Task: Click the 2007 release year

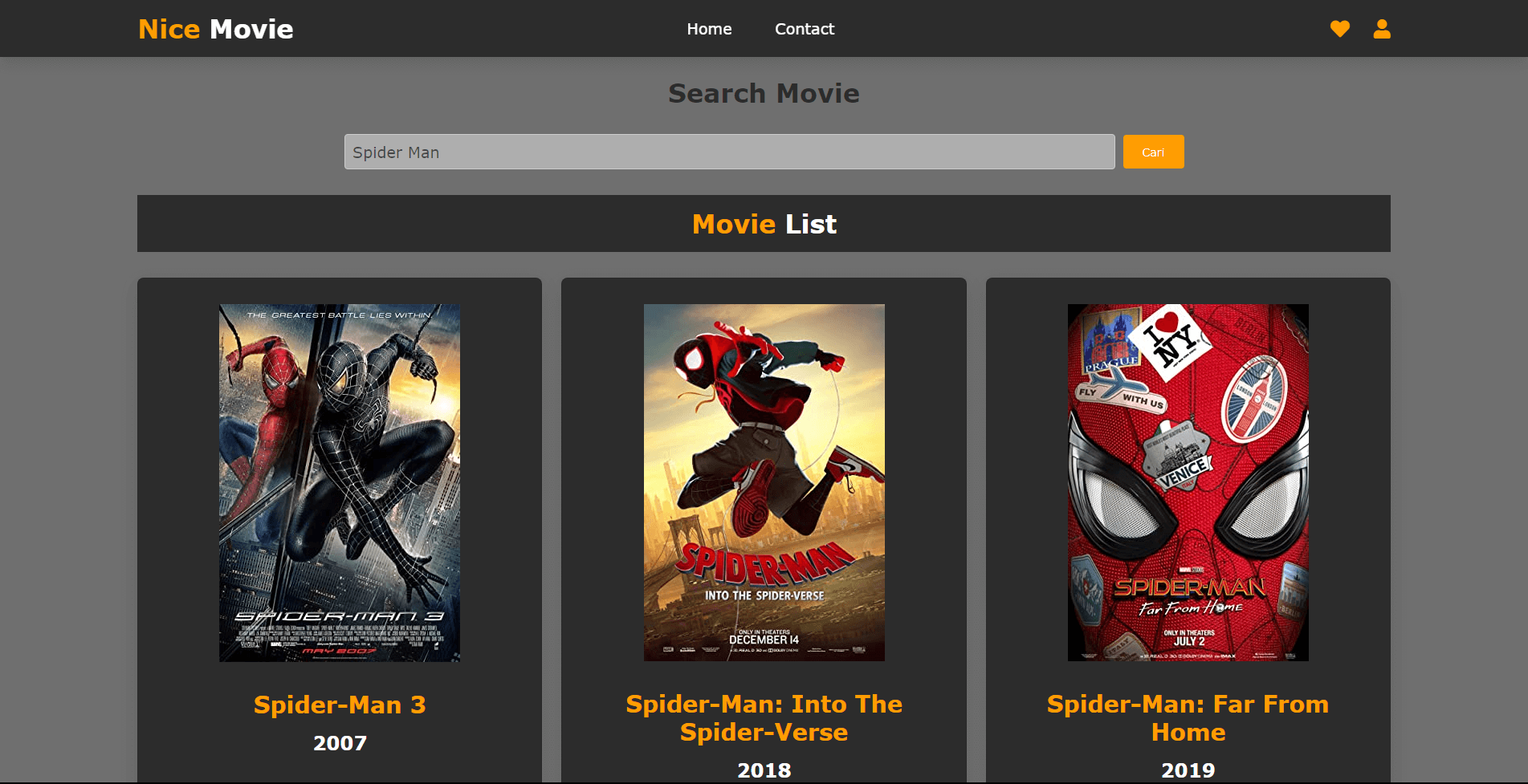Action: coord(340,743)
